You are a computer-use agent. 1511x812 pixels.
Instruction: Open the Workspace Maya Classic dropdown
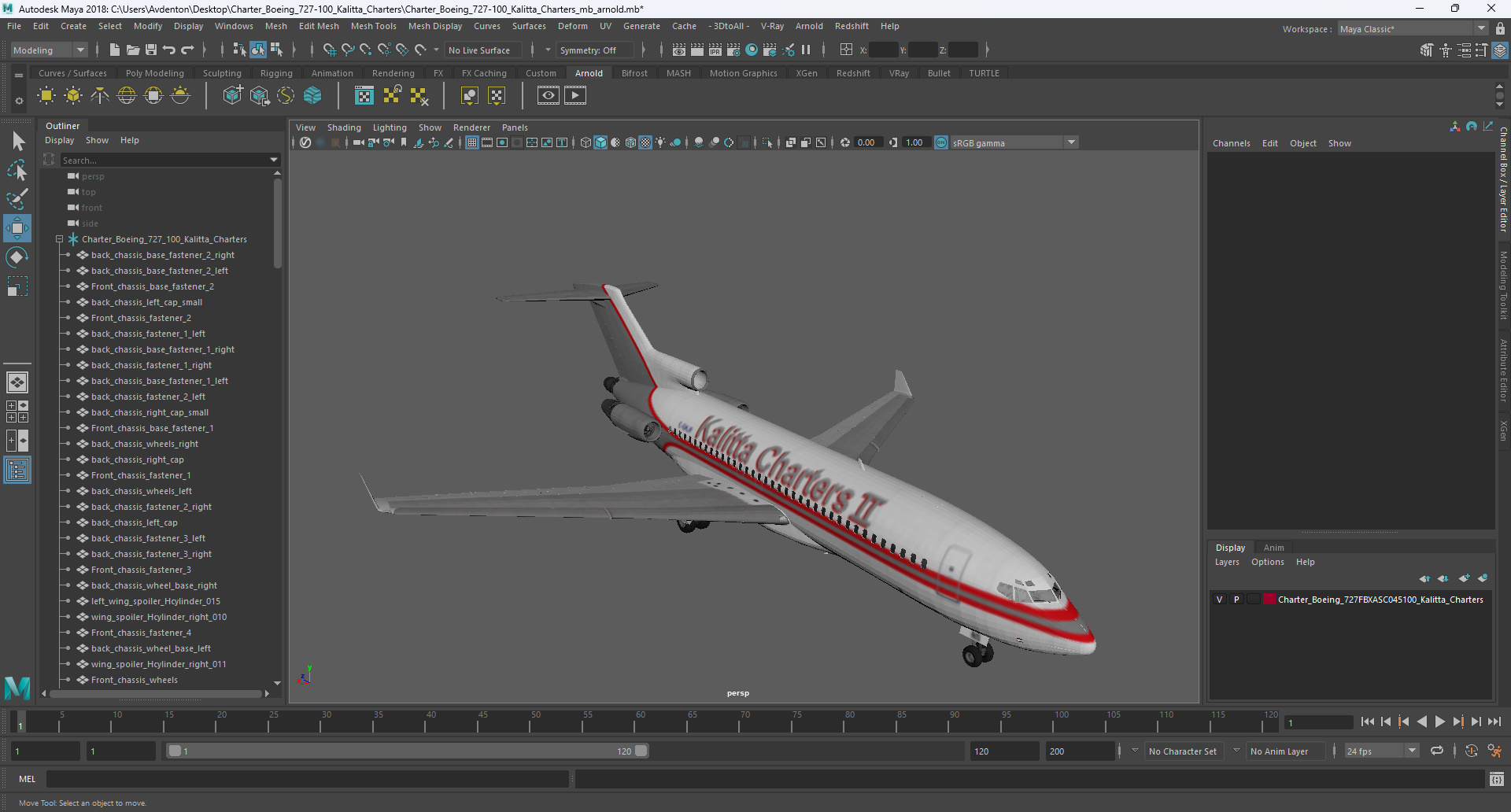click(1413, 28)
